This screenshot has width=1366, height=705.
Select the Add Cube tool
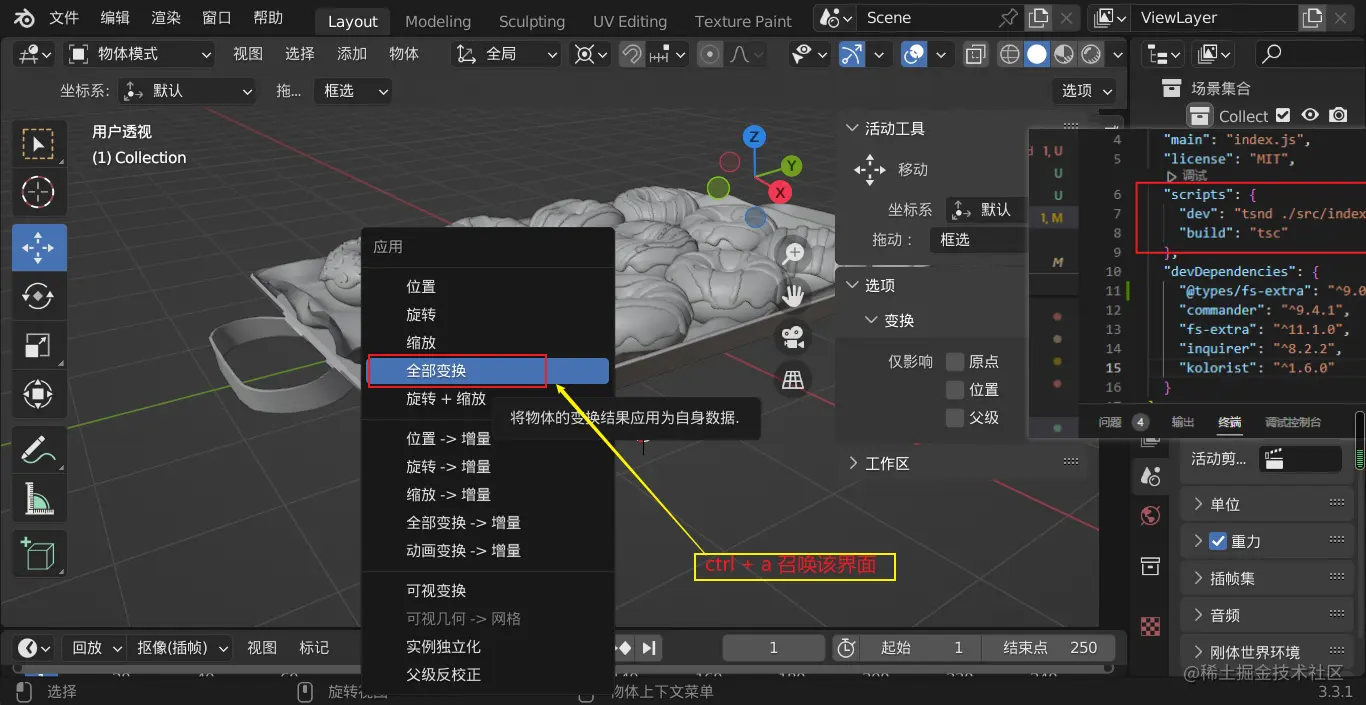tap(39, 553)
